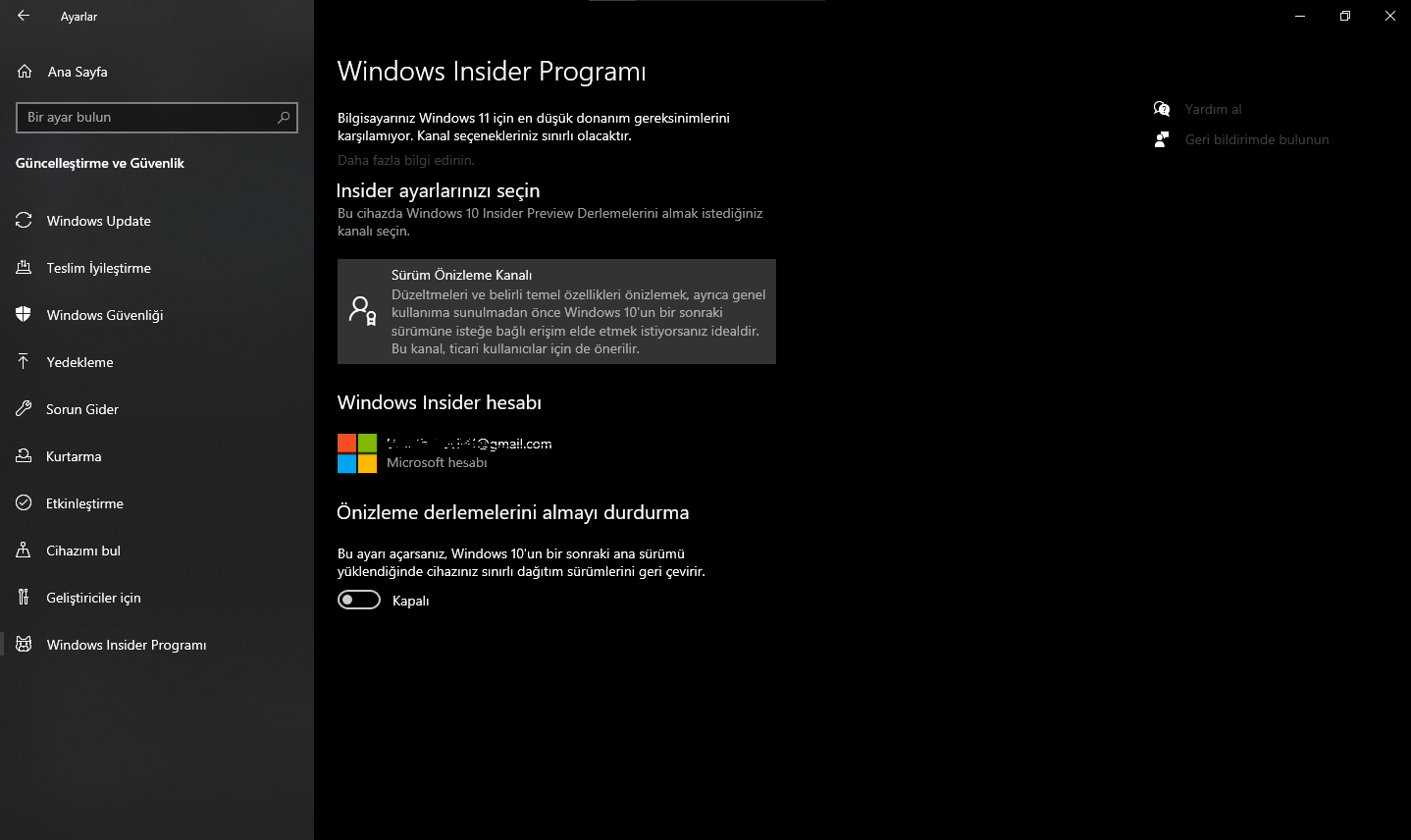Click the Yedekleme upload arrow icon
This screenshot has width=1411, height=840.
pos(24,362)
